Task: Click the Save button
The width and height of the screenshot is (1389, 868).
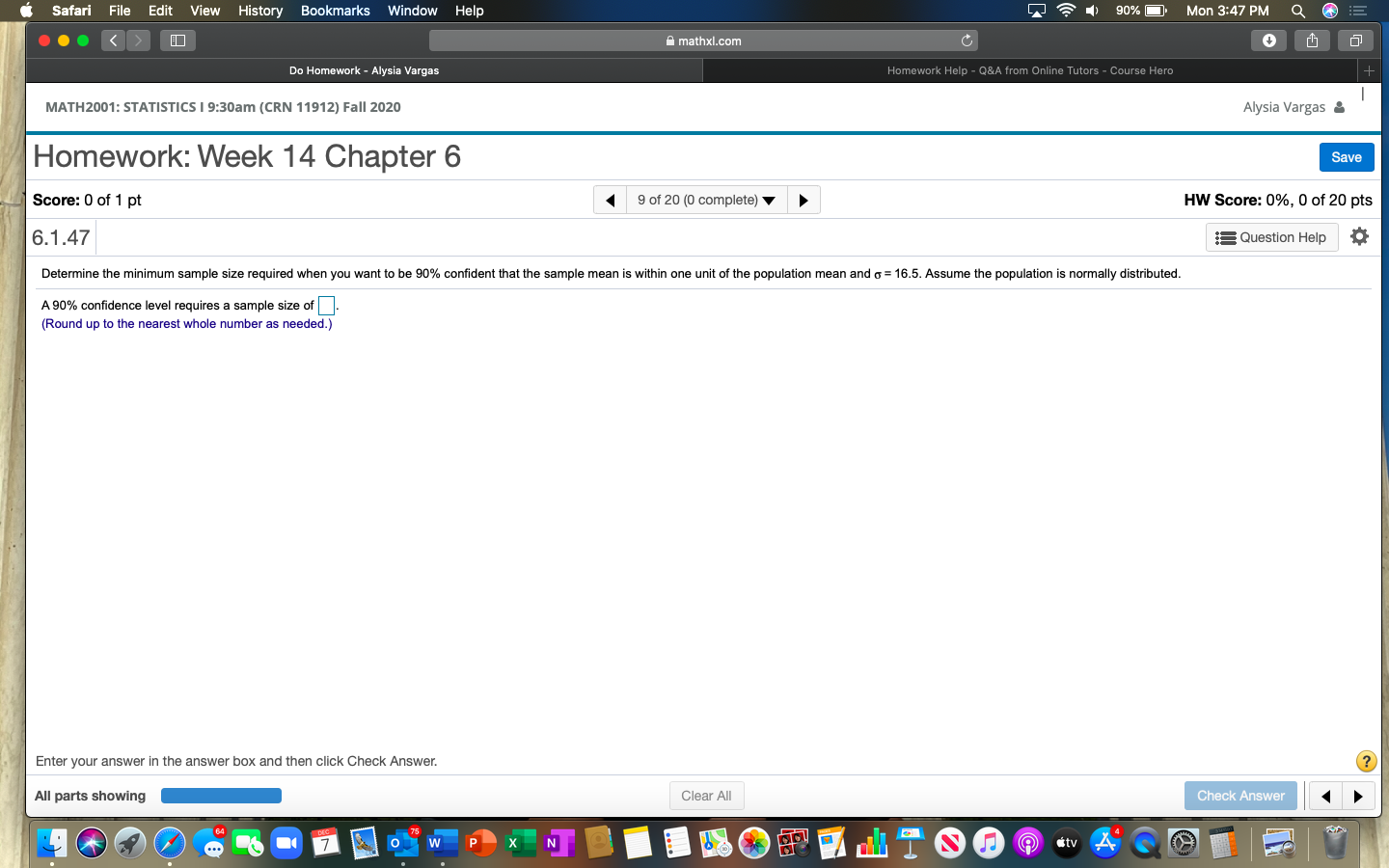Action: (1347, 157)
